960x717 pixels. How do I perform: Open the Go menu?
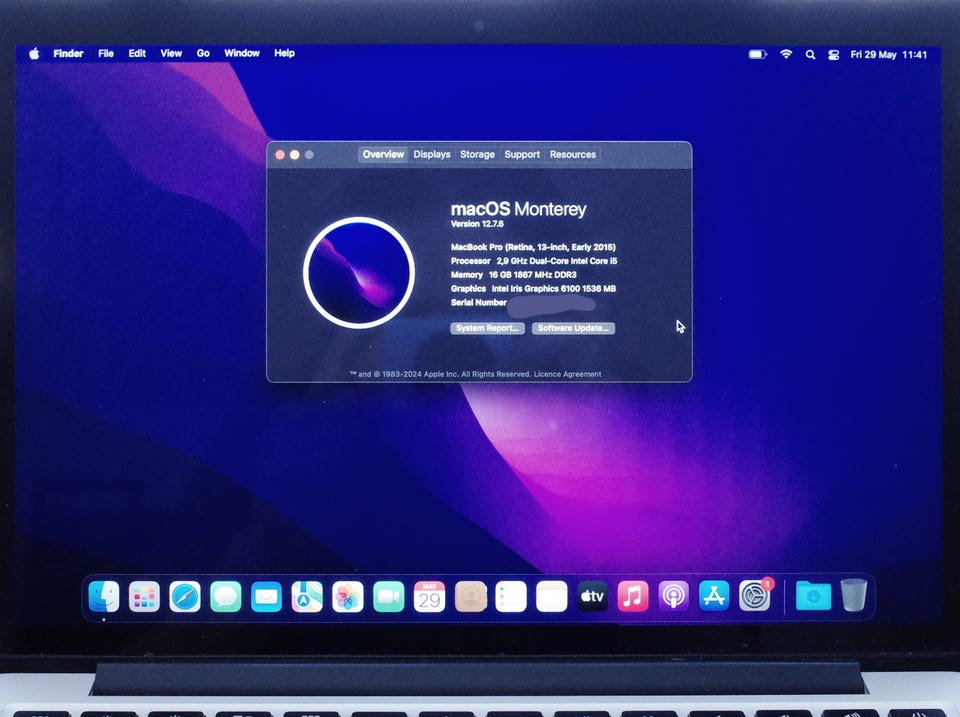203,54
